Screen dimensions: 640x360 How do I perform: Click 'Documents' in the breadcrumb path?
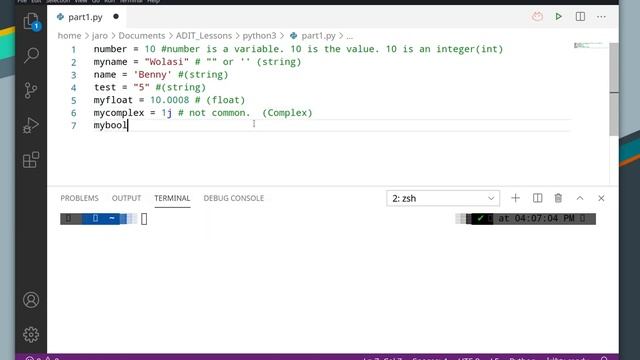pos(142,36)
